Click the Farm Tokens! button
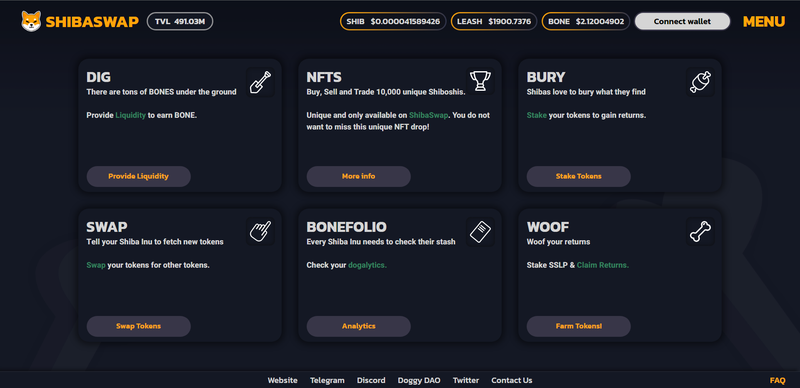 click(578, 326)
